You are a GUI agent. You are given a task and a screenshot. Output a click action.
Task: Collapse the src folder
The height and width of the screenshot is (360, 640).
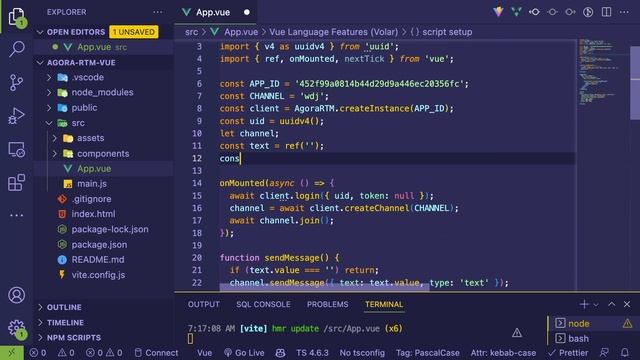tap(49, 123)
